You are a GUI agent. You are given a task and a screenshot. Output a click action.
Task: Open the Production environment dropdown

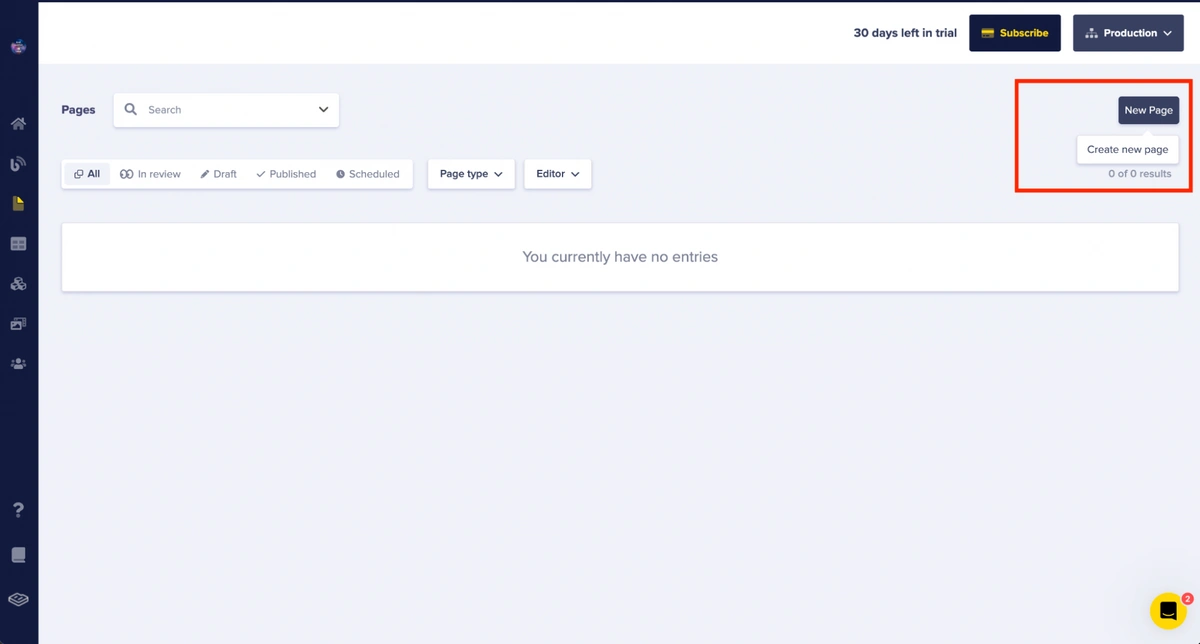coord(1128,33)
